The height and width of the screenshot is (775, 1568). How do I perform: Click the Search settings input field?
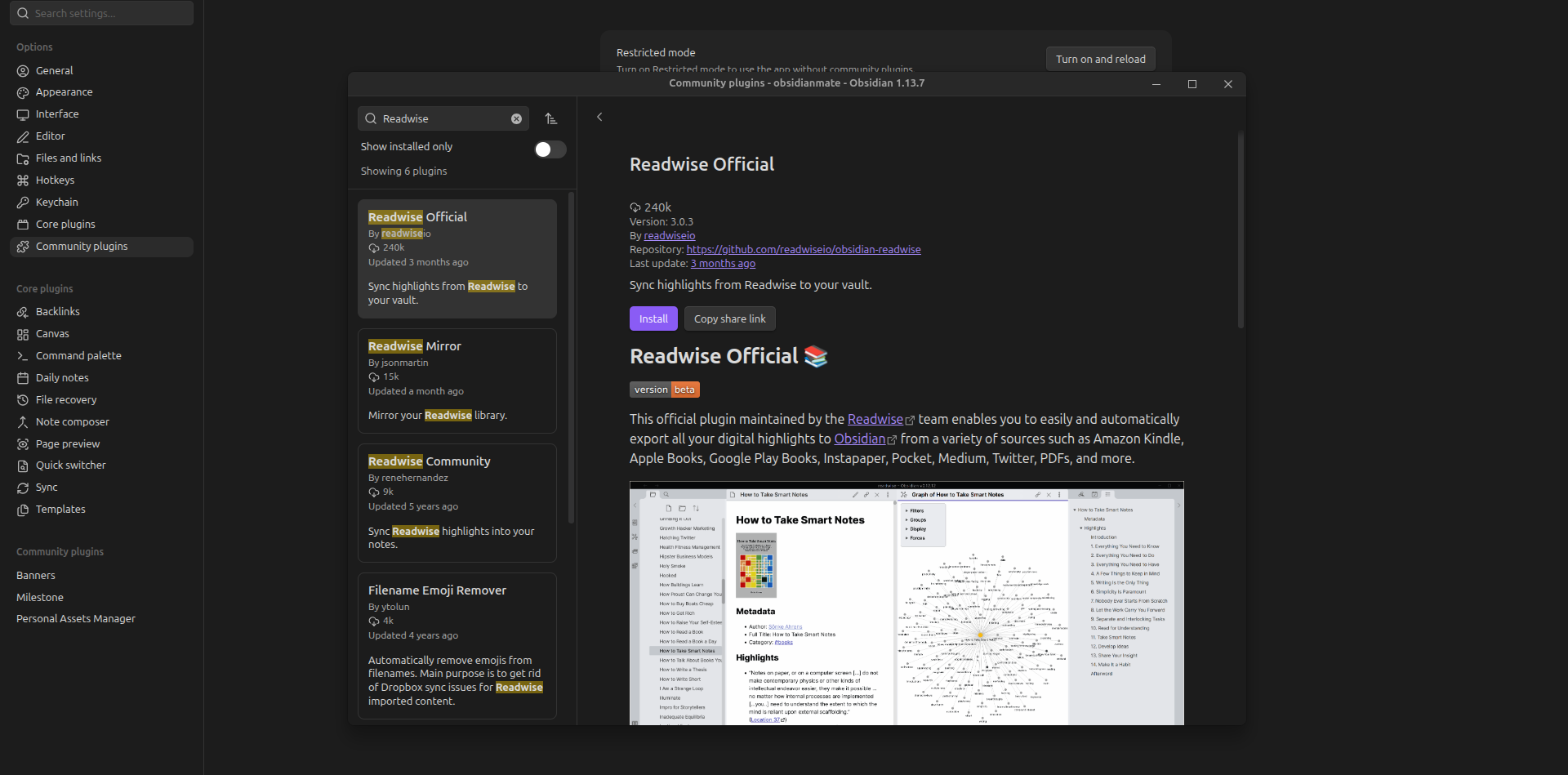coord(101,13)
